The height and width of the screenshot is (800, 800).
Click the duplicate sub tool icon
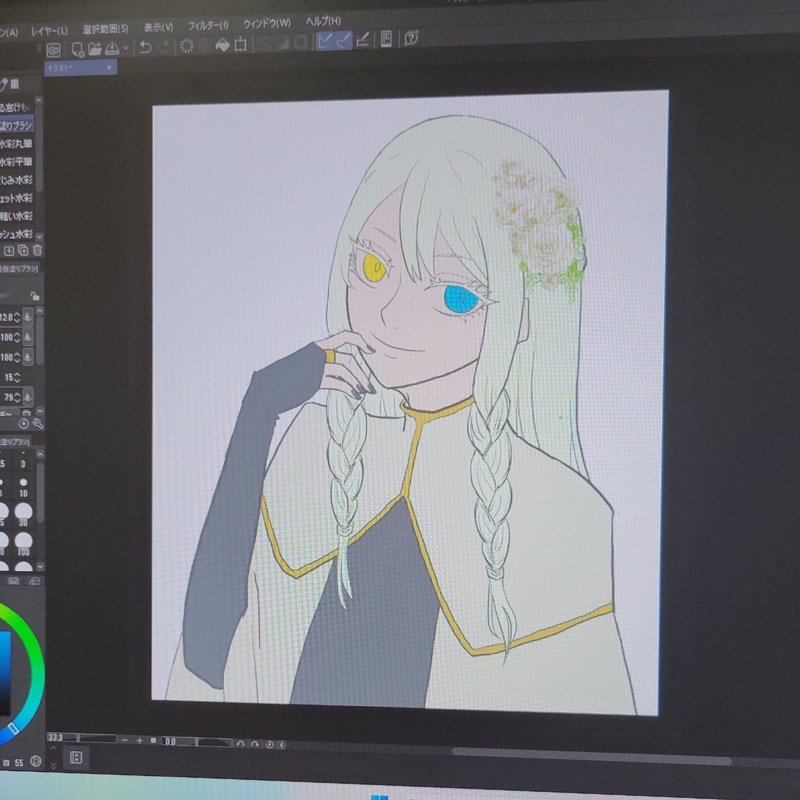coord(23,250)
